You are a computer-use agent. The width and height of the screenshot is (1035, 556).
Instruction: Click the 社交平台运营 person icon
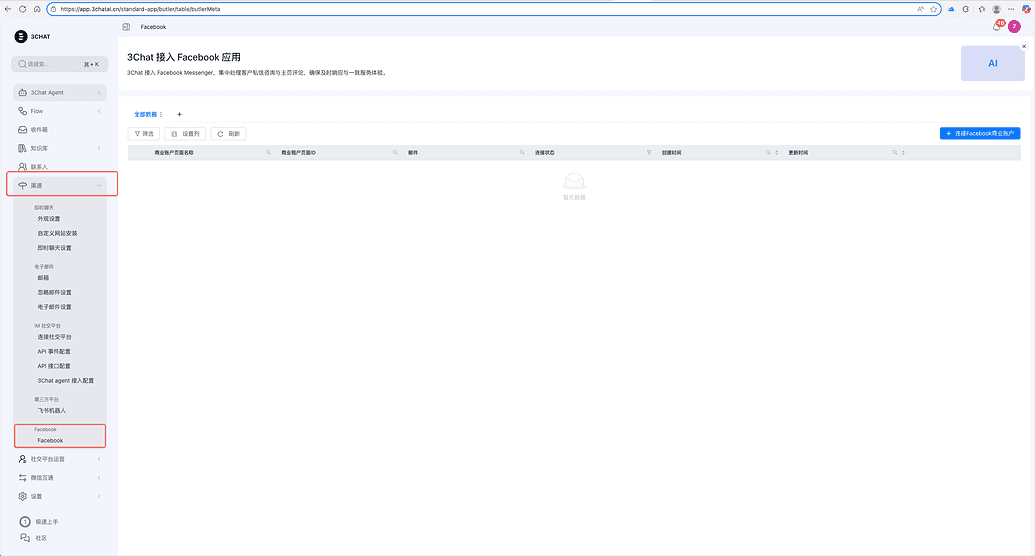pyautogui.click(x=22, y=459)
